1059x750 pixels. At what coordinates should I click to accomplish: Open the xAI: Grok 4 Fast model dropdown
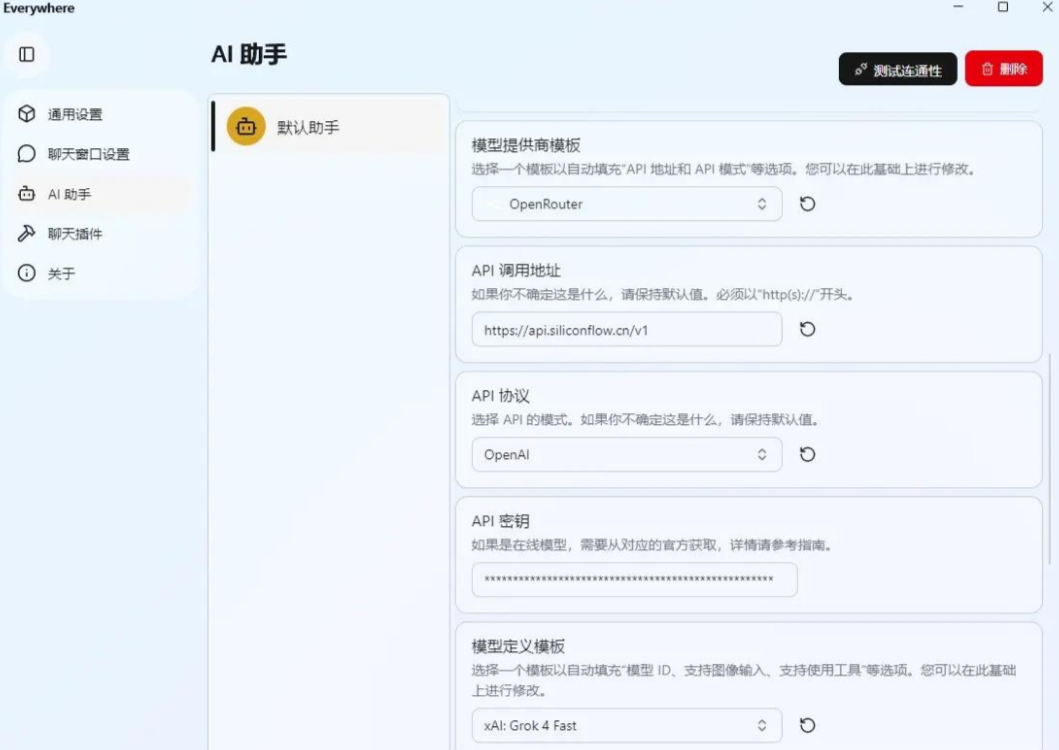point(626,725)
